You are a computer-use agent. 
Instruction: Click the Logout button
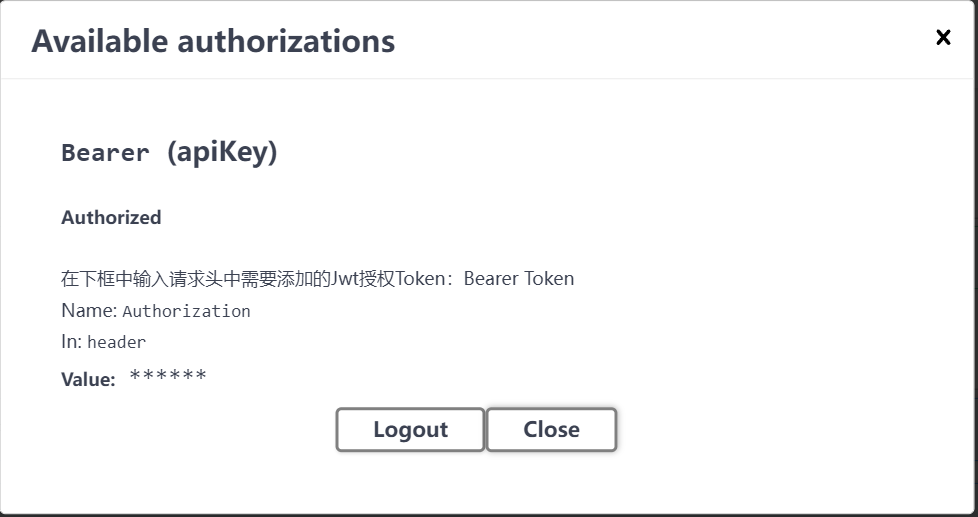point(410,430)
